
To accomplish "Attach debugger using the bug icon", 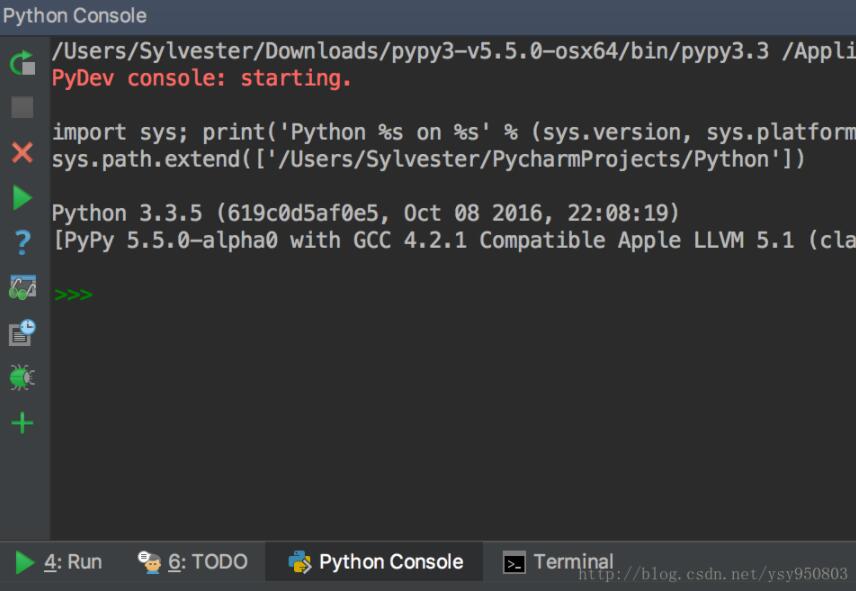I will pyautogui.click(x=21, y=378).
